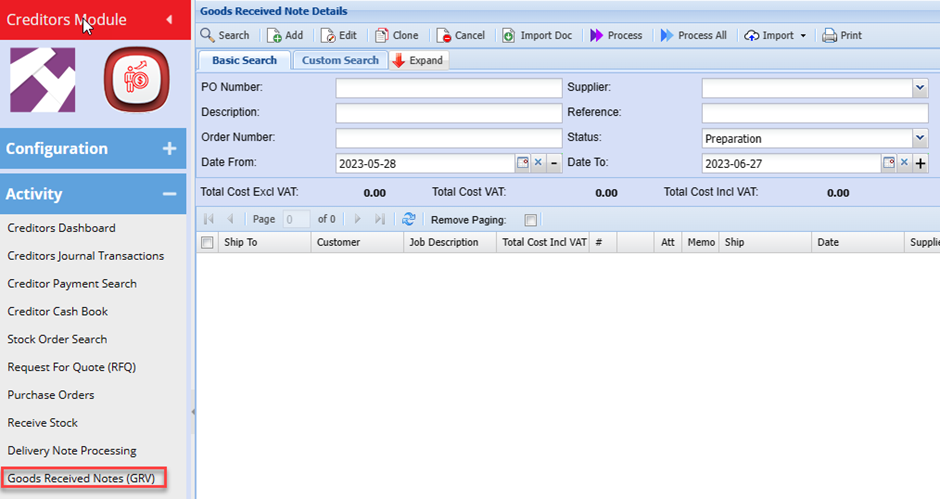
Task: Click the plus button beside Date To
Action: tap(920, 163)
